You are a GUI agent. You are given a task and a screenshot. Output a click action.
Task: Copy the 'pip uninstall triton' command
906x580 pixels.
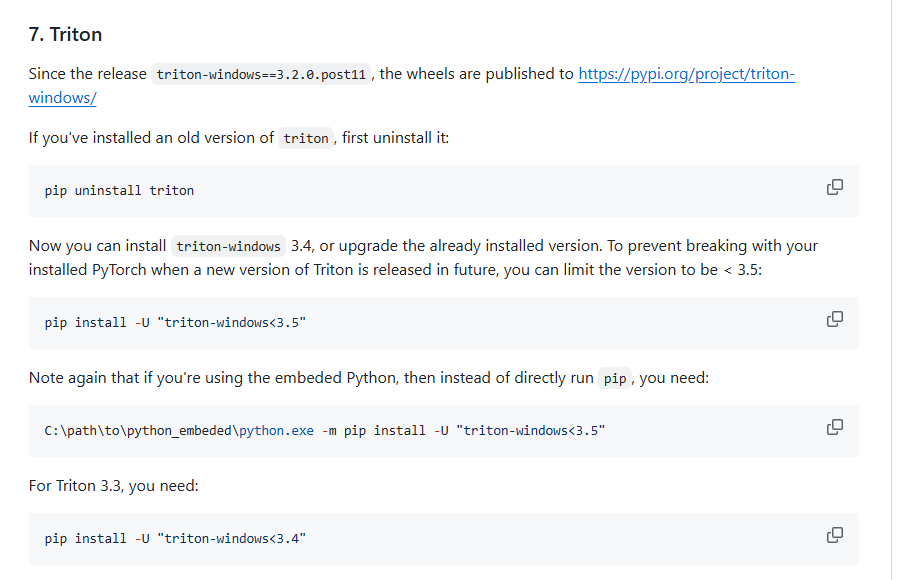(834, 187)
